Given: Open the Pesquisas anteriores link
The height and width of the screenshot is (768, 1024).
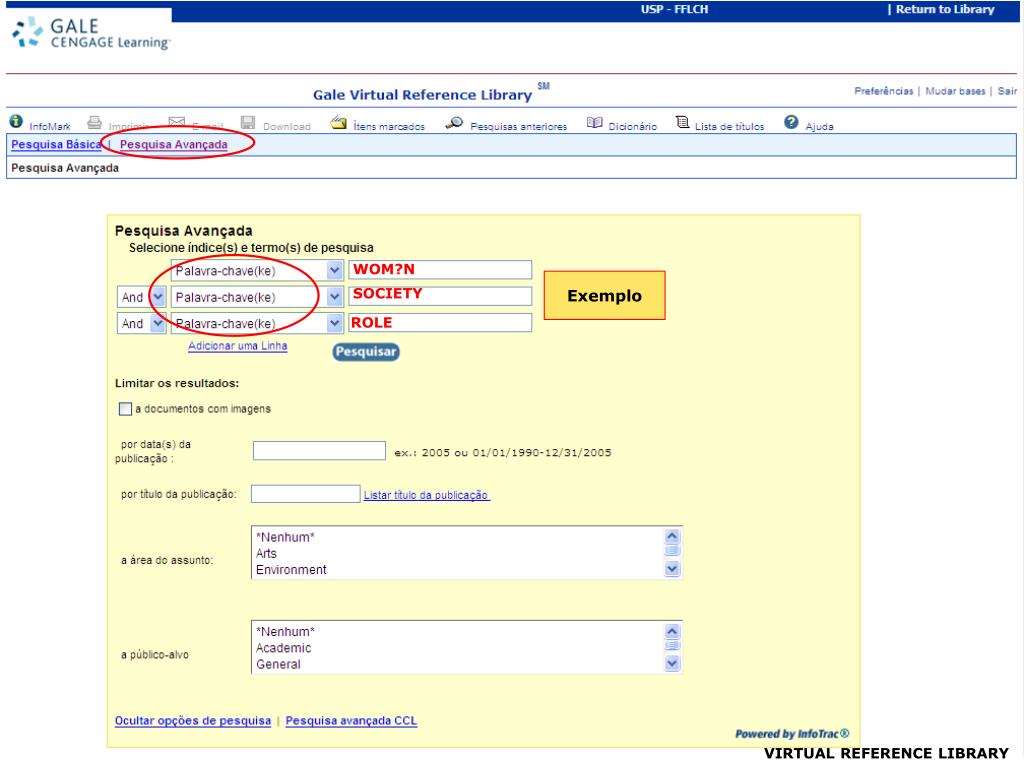Looking at the screenshot, I should 519,127.
